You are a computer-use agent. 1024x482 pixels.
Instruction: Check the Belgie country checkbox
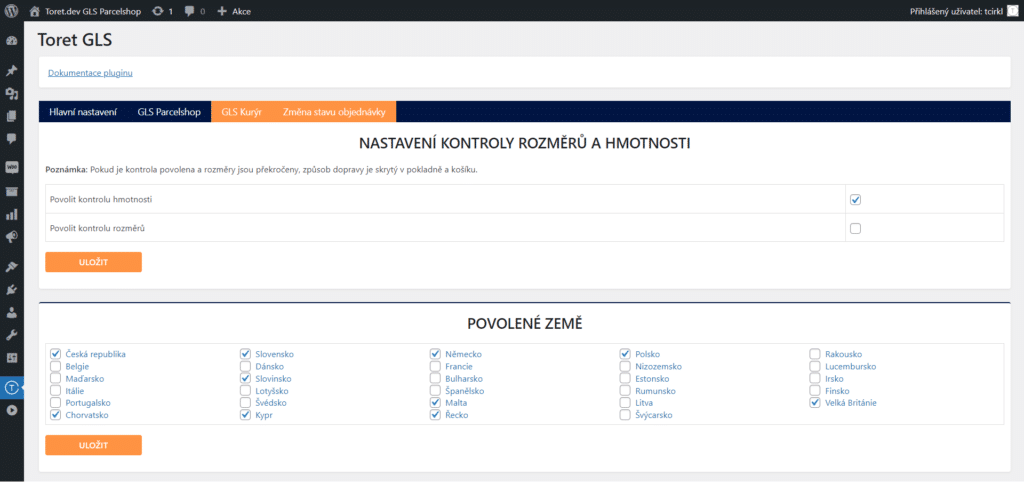(x=56, y=366)
